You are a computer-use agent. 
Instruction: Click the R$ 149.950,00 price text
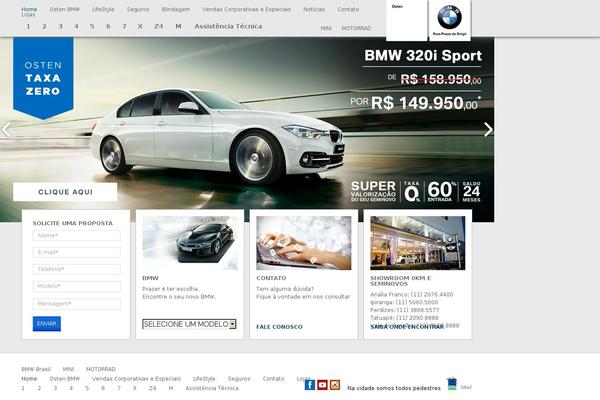coord(426,103)
